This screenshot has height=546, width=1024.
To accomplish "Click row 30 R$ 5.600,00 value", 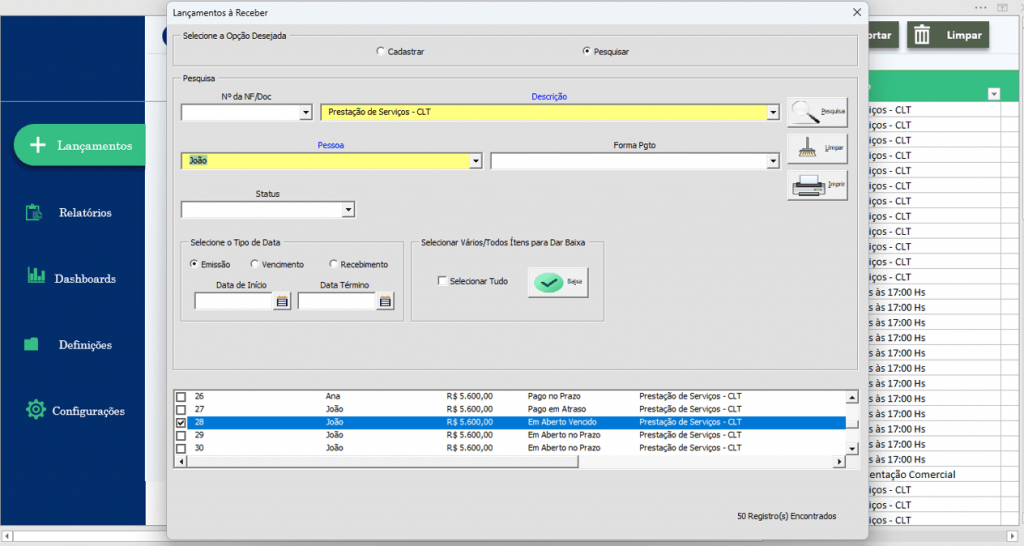I will coord(470,449).
